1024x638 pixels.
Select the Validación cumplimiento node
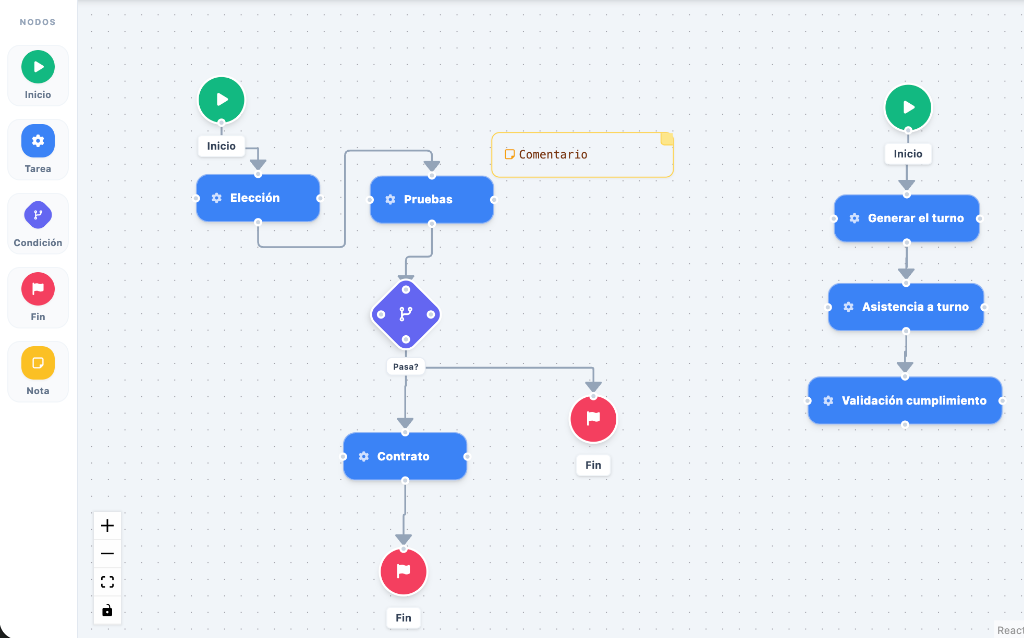pyautogui.click(x=904, y=400)
